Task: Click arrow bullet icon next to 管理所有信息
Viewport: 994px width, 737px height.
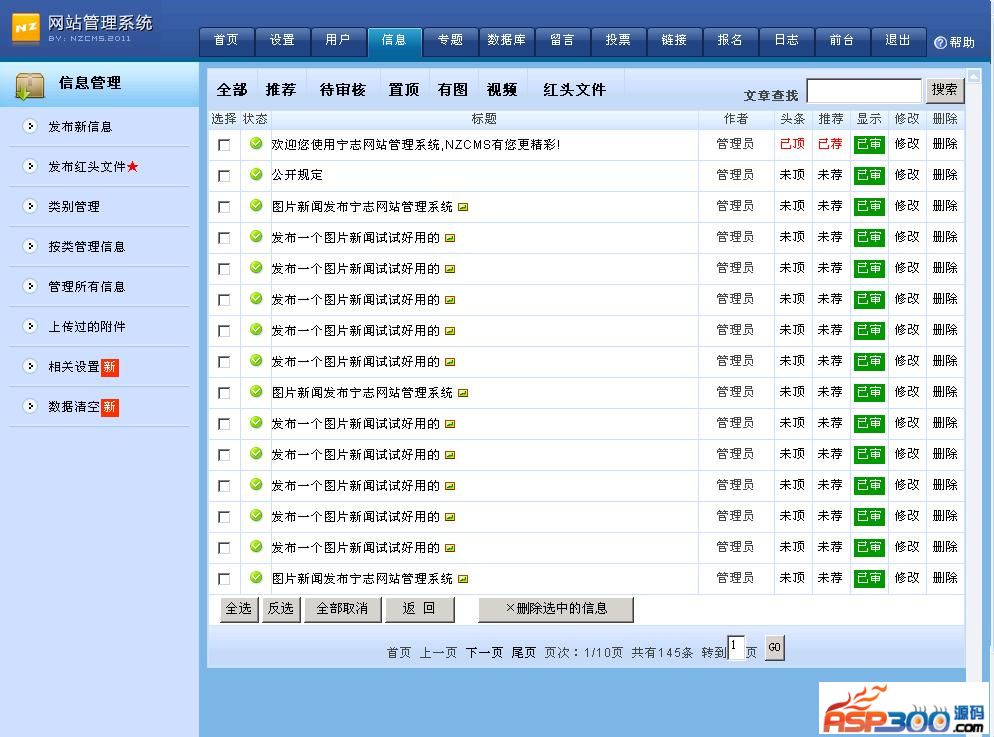Action: point(30,286)
